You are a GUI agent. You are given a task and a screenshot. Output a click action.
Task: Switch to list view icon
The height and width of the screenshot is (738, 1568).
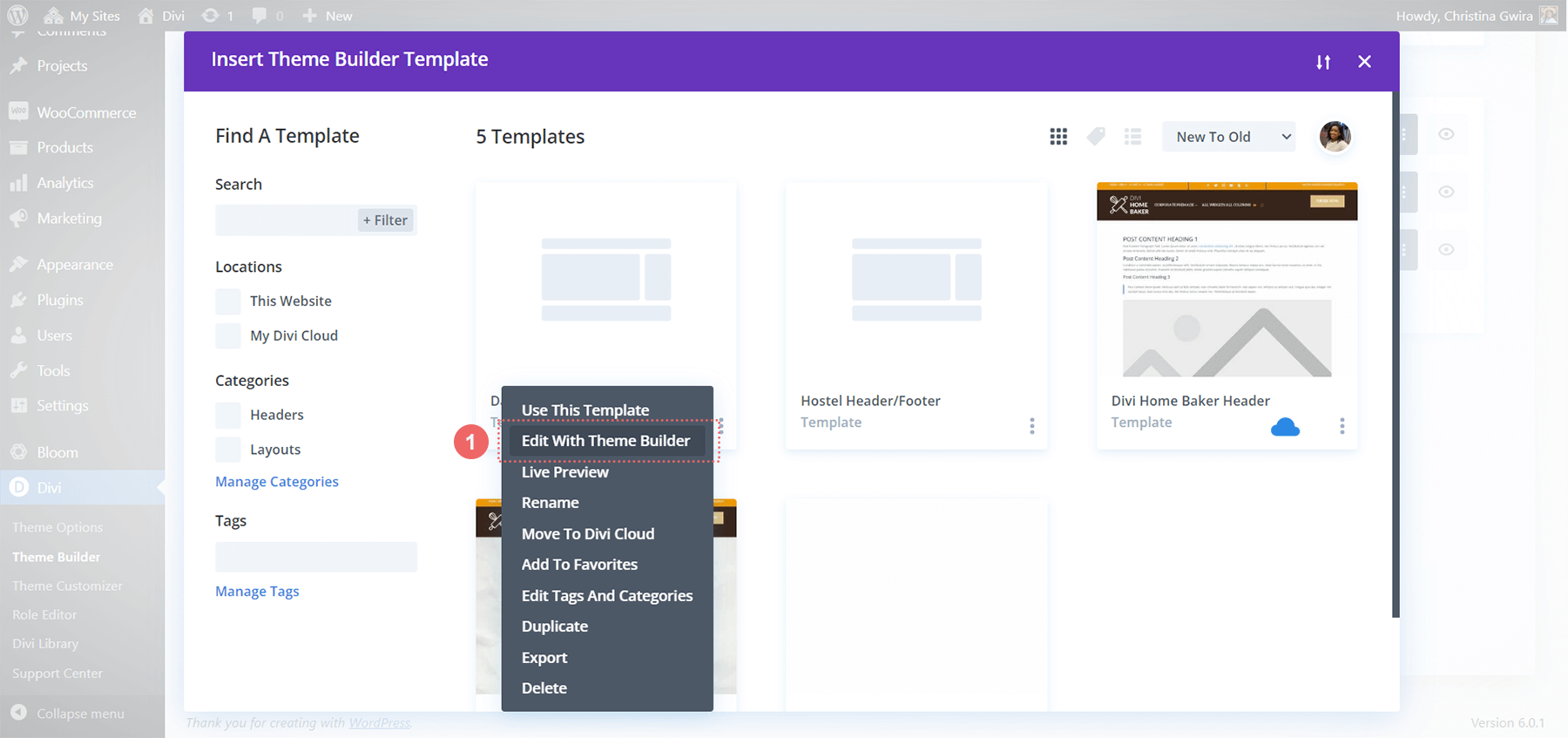pos(1132,137)
